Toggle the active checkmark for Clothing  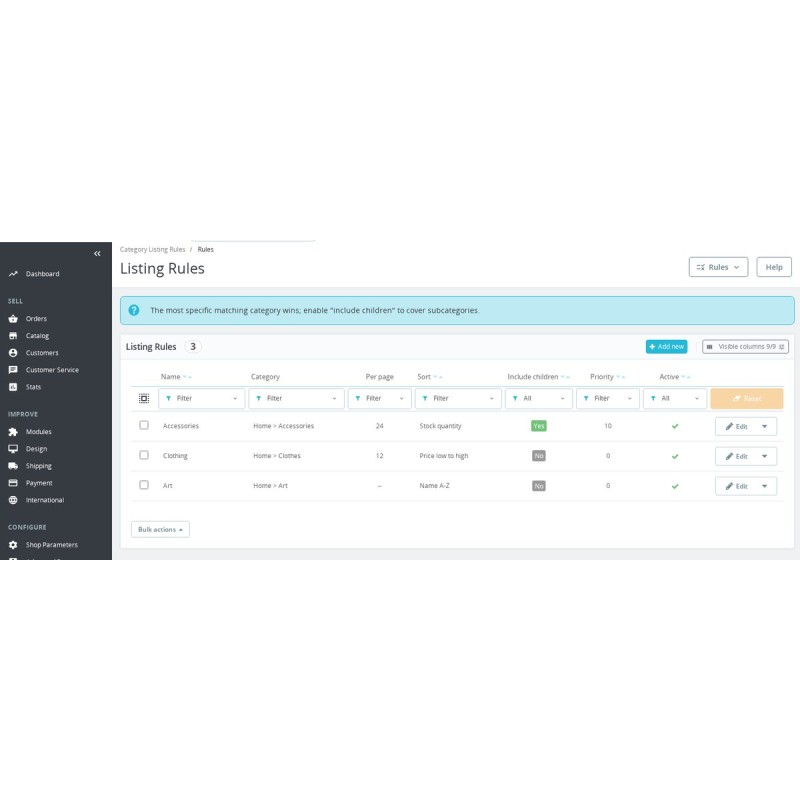(675, 457)
